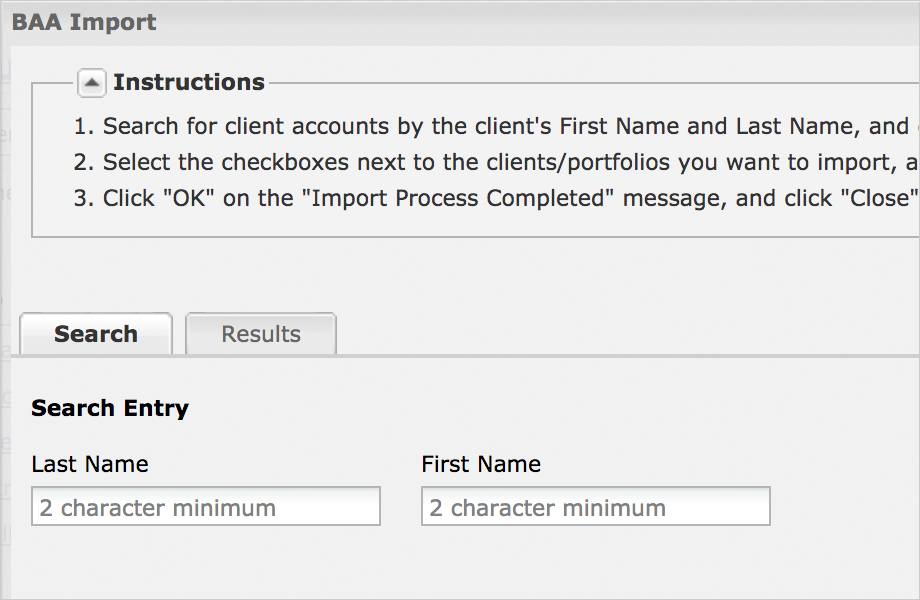Click "Import Process Completed" text in instructions
Viewport: 920px width, 600px height.
[x=463, y=198]
